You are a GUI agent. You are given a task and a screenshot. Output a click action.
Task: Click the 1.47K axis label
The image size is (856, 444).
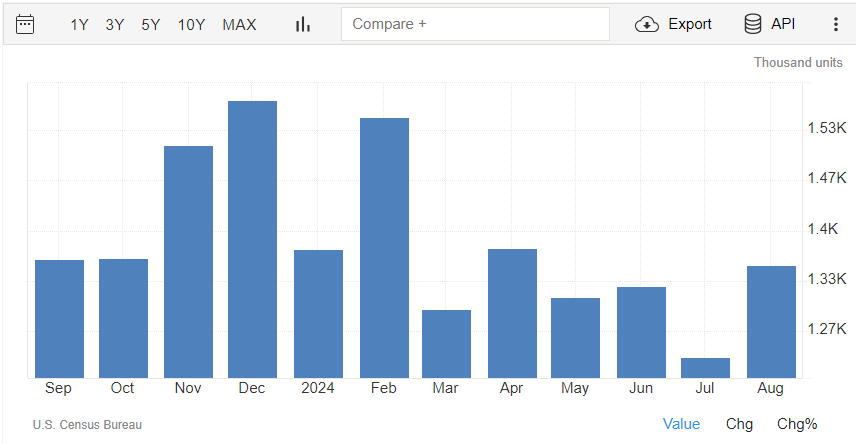(827, 178)
